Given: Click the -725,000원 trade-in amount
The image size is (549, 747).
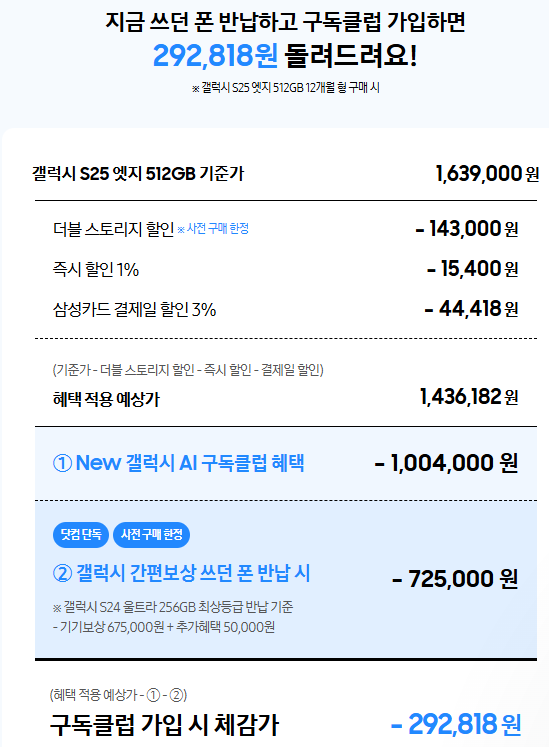Looking at the screenshot, I should [455, 579].
